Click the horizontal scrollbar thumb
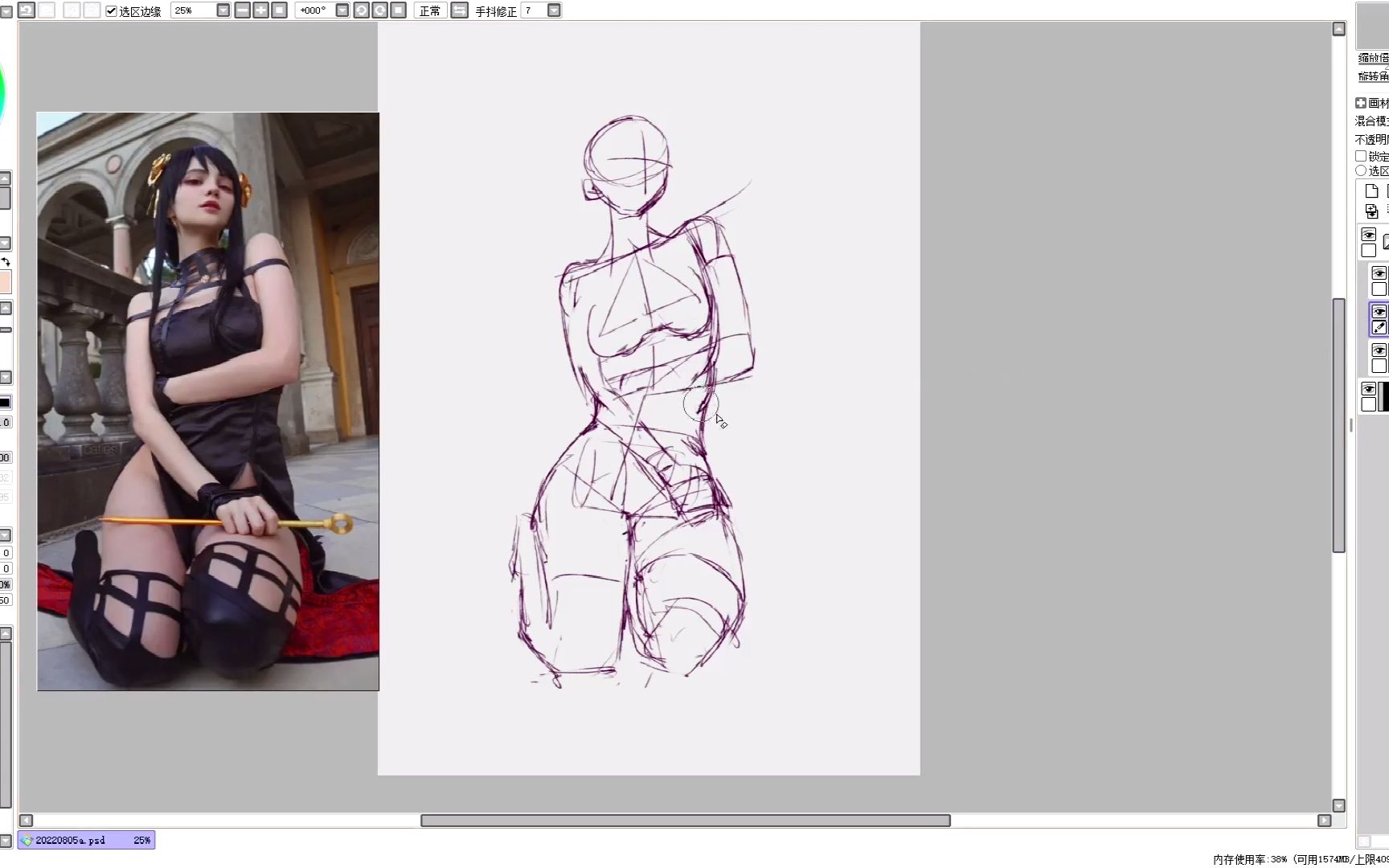This screenshot has height=868, width=1389. pyautogui.click(x=686, y=821)
